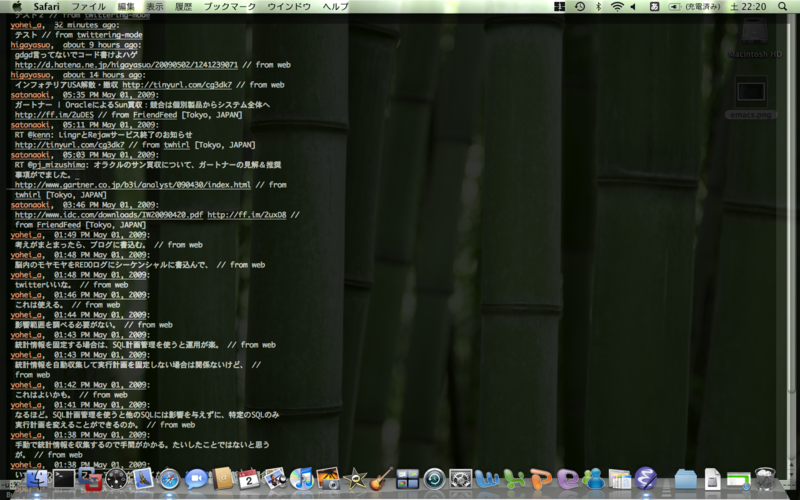The height and width of the screenshot is (500, 800).
Task: Open GarageBand guitar icon
Action: (x=381, y=479)
